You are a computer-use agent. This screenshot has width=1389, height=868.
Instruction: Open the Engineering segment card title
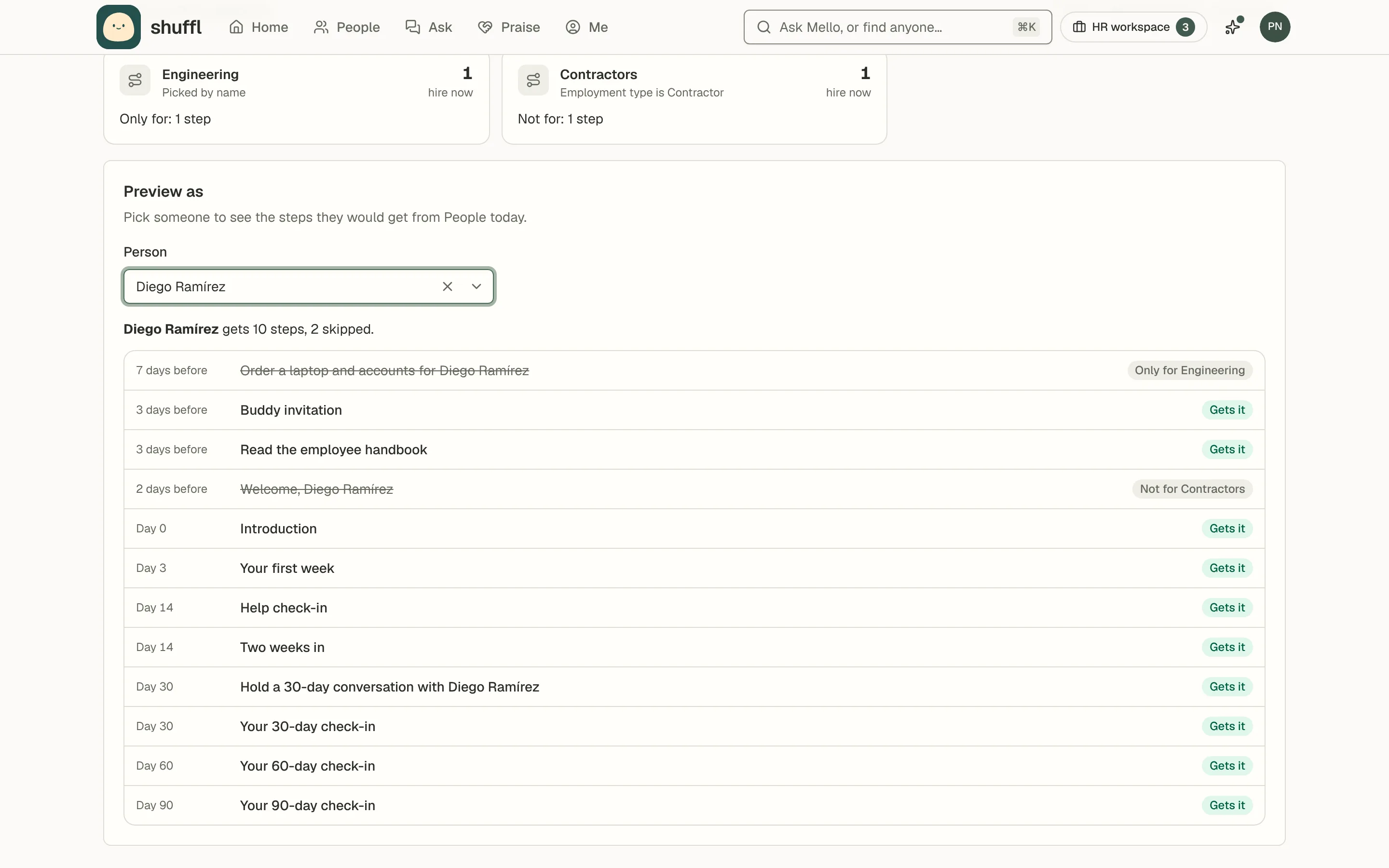click(x=200, y=75)
